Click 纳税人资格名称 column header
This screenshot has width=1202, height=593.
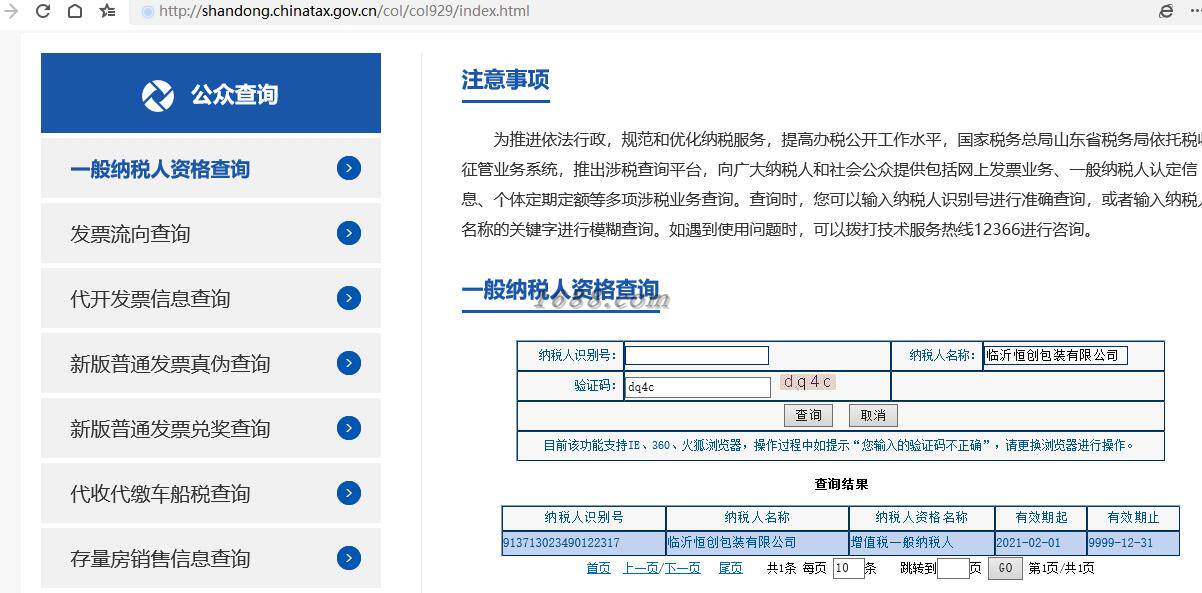pos(922,517)
